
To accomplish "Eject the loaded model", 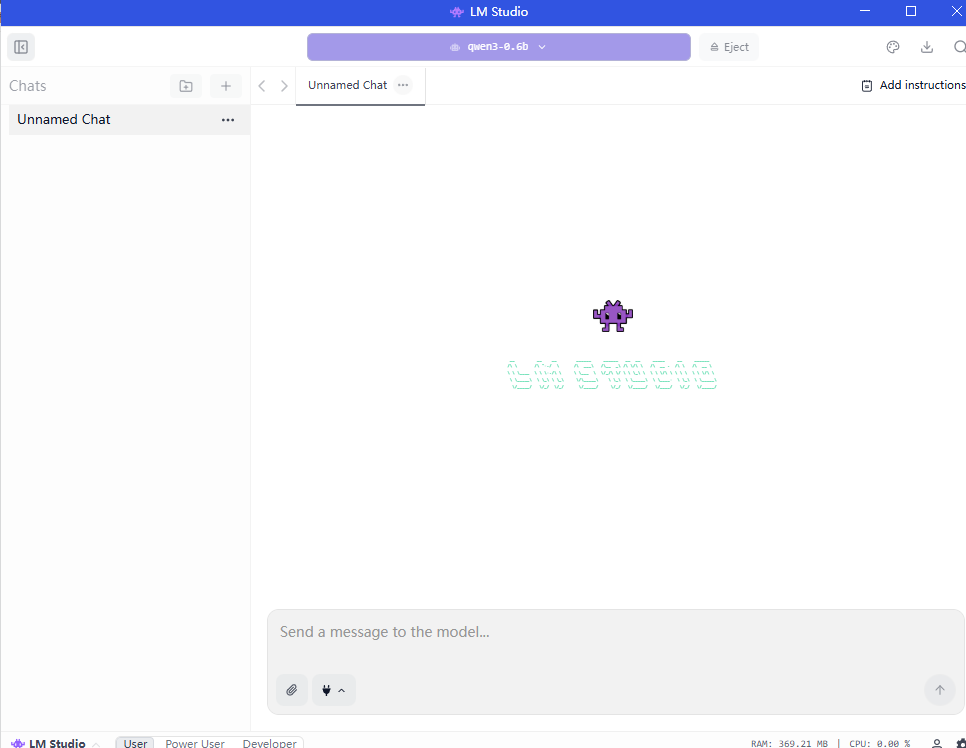I will click(729, 47).
